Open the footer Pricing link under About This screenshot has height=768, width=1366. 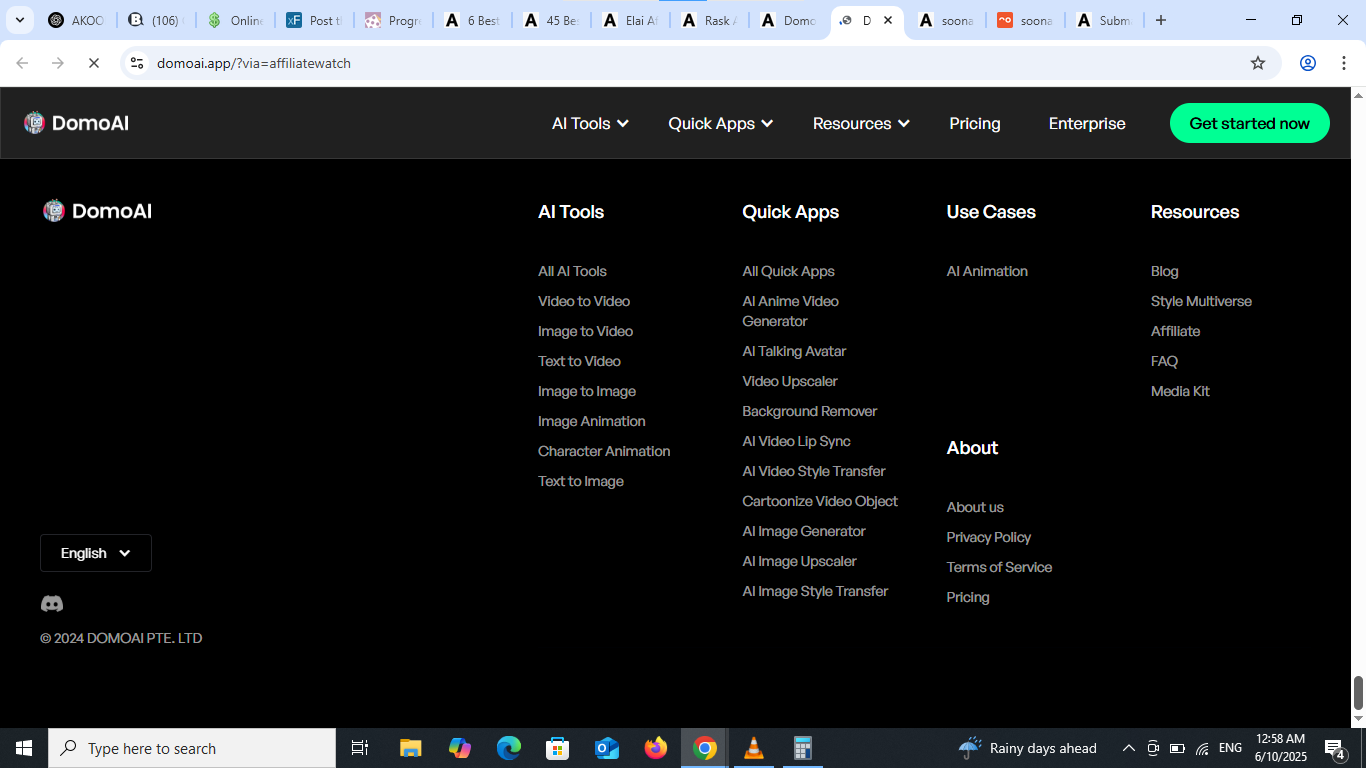pyautogui.click(x=968, y=597)
